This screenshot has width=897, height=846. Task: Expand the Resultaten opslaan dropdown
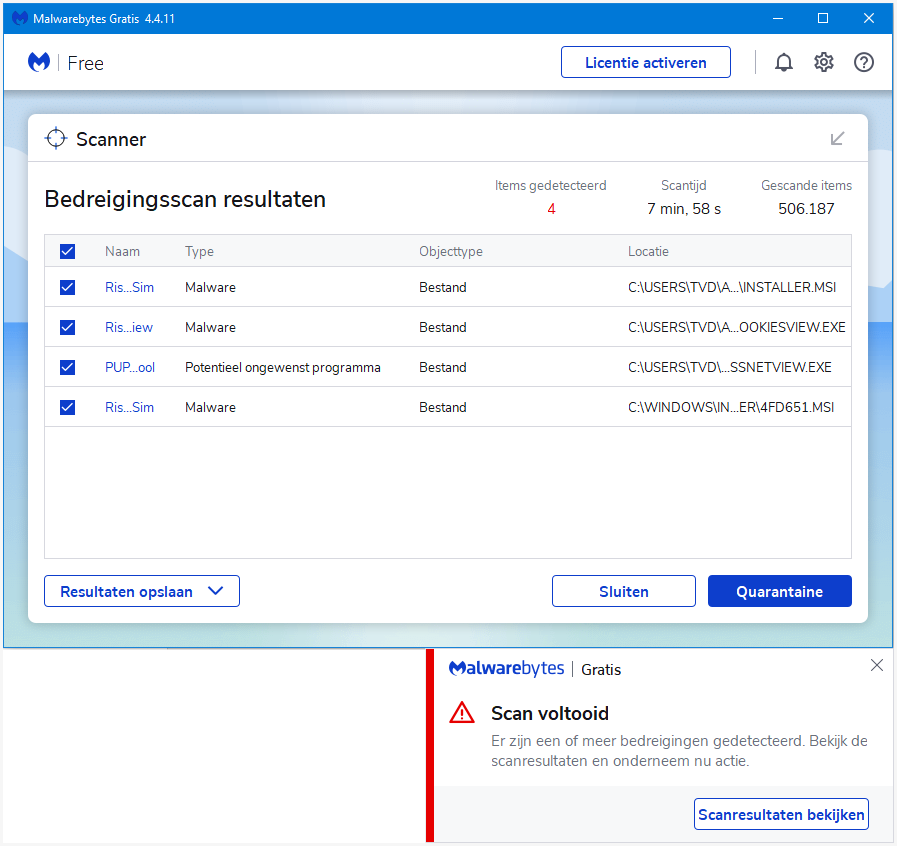tap(142, 591)
